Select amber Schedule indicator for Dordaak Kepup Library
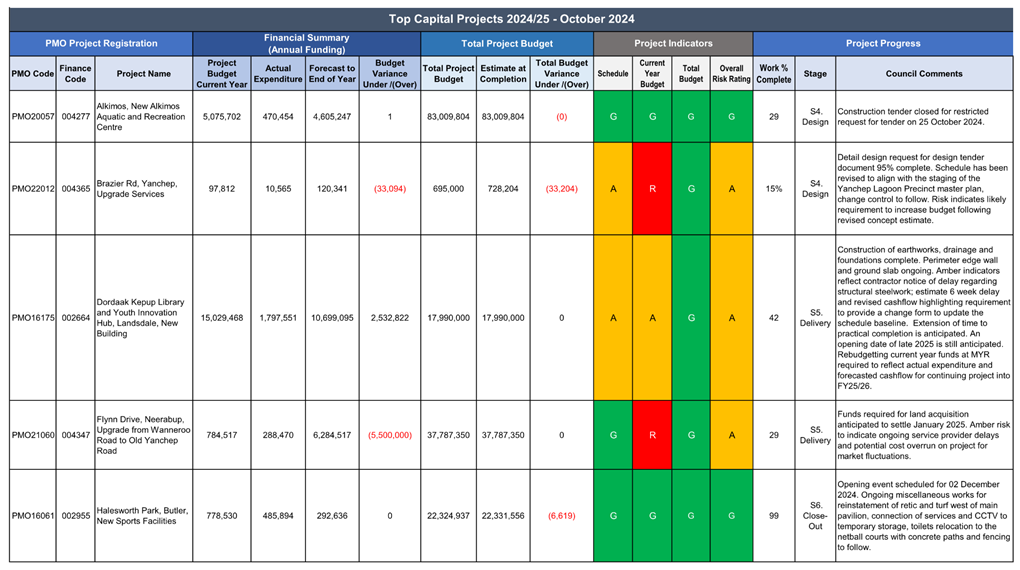The width and height of the screenshot is (1020, 570). (x=613, y=318)
